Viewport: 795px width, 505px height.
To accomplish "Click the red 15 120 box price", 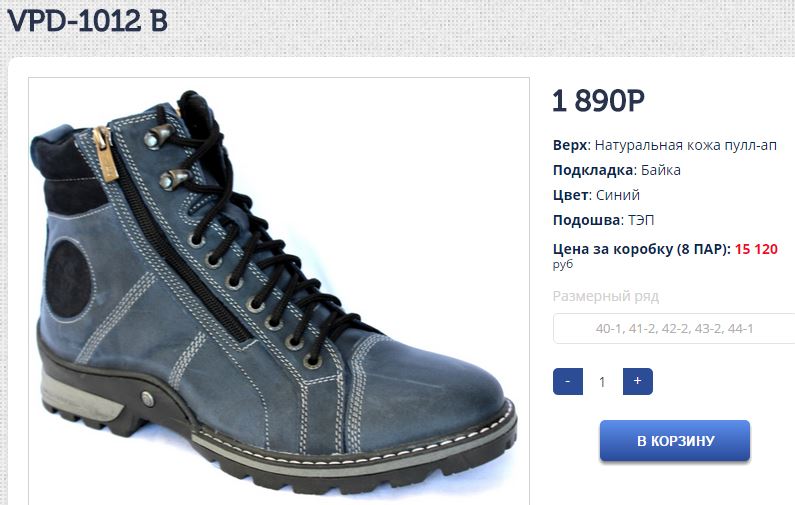I will [x=756, y=249].
